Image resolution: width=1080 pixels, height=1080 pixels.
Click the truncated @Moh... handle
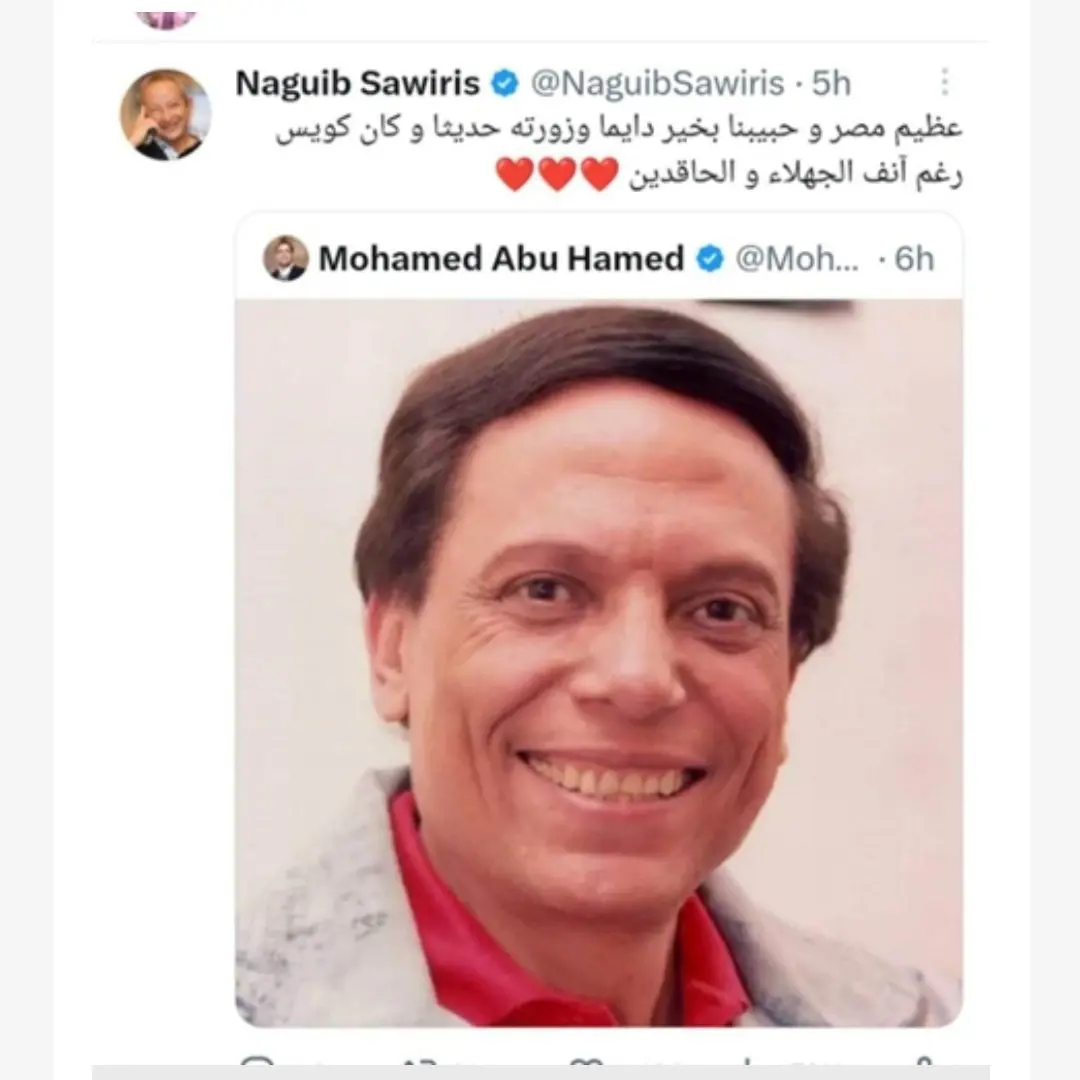pyautogui.click(x=797, y=259)
